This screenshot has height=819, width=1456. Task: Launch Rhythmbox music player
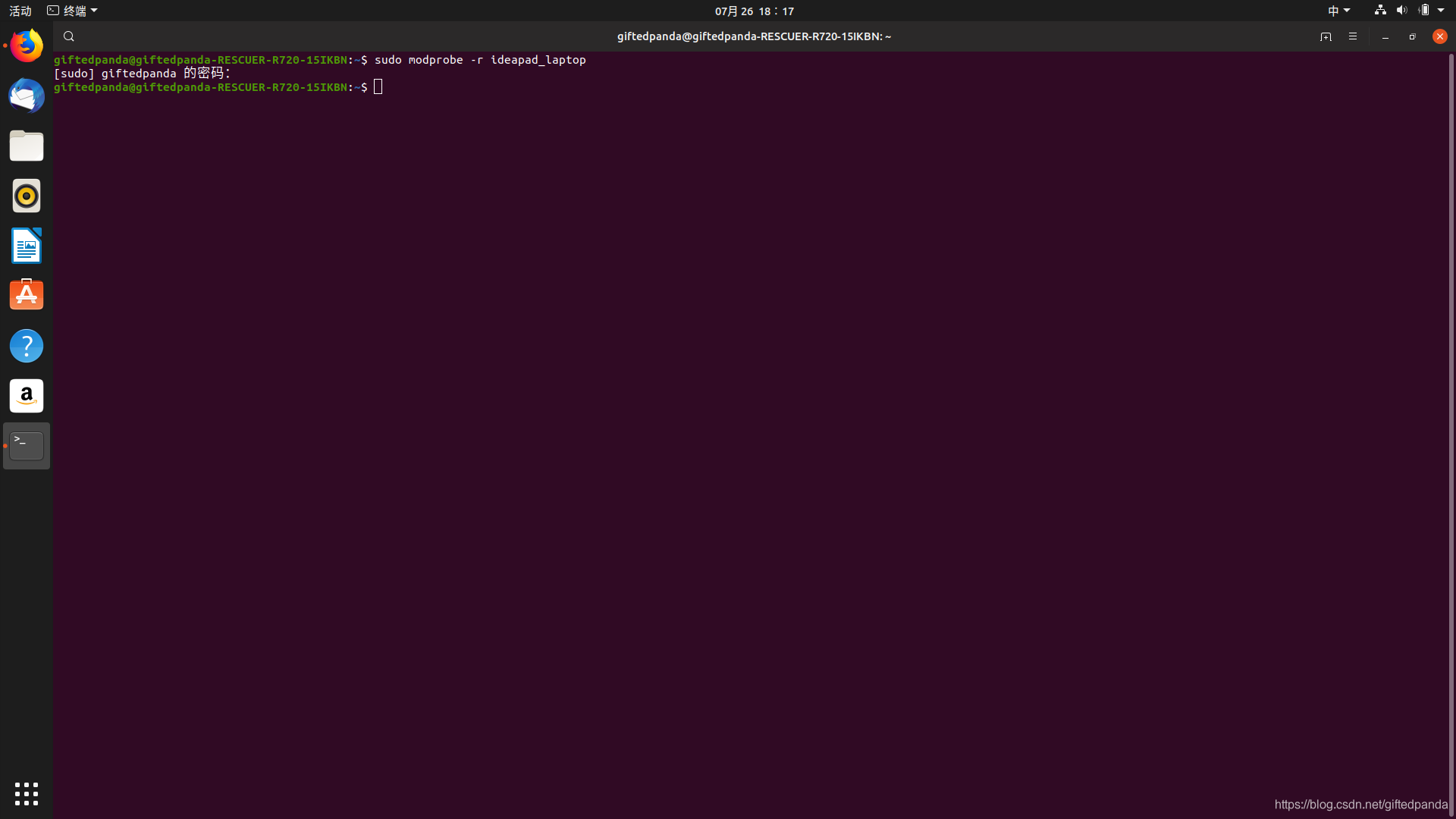tap(27, 196)
